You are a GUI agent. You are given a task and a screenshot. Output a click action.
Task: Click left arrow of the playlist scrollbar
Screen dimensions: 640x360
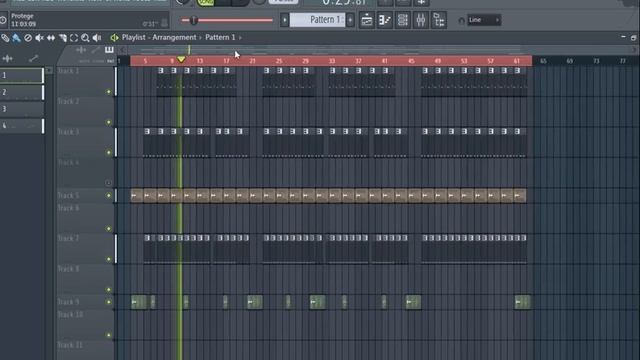pos(122,50)
